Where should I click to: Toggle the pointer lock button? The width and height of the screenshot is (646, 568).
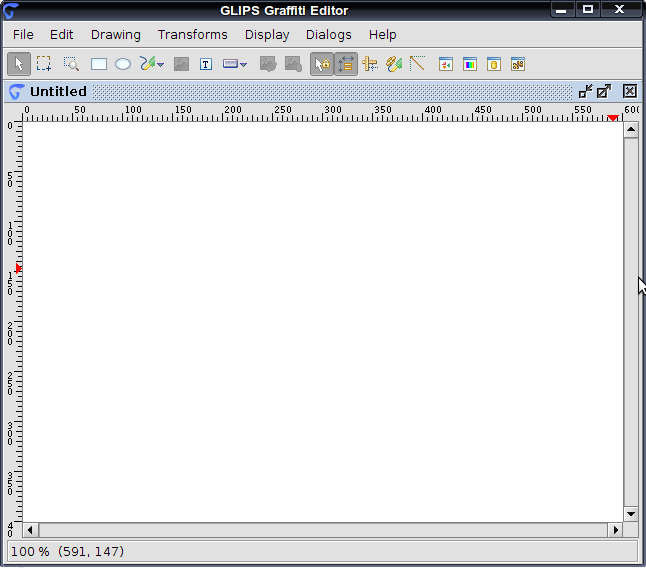pyautogui.click(x=322, y=64)
